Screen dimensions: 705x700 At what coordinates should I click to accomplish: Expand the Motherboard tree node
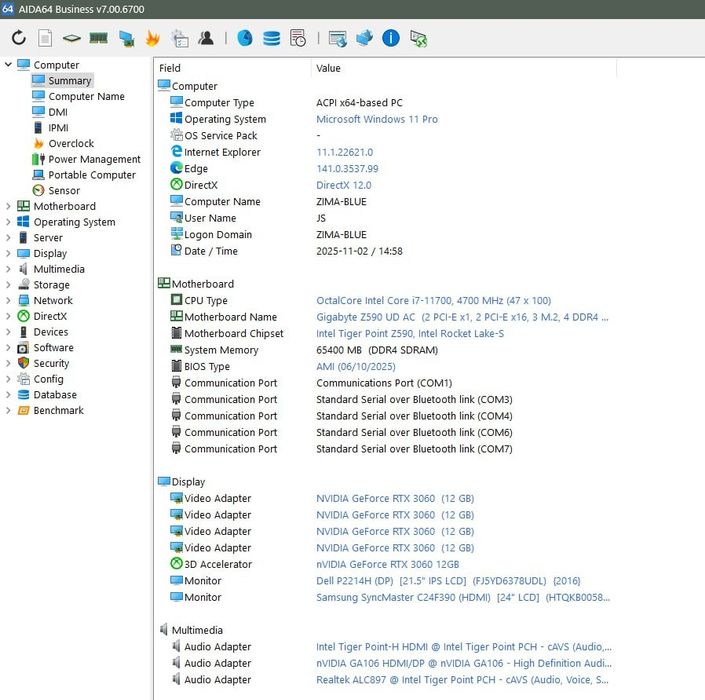pos(8,206)
